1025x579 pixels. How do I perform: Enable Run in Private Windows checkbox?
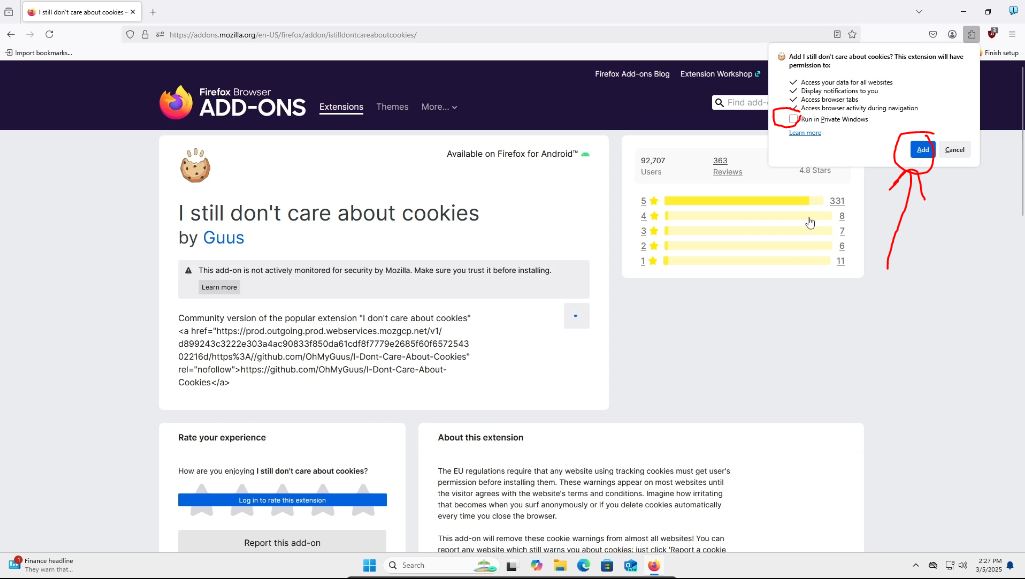(x=793, y=119)
